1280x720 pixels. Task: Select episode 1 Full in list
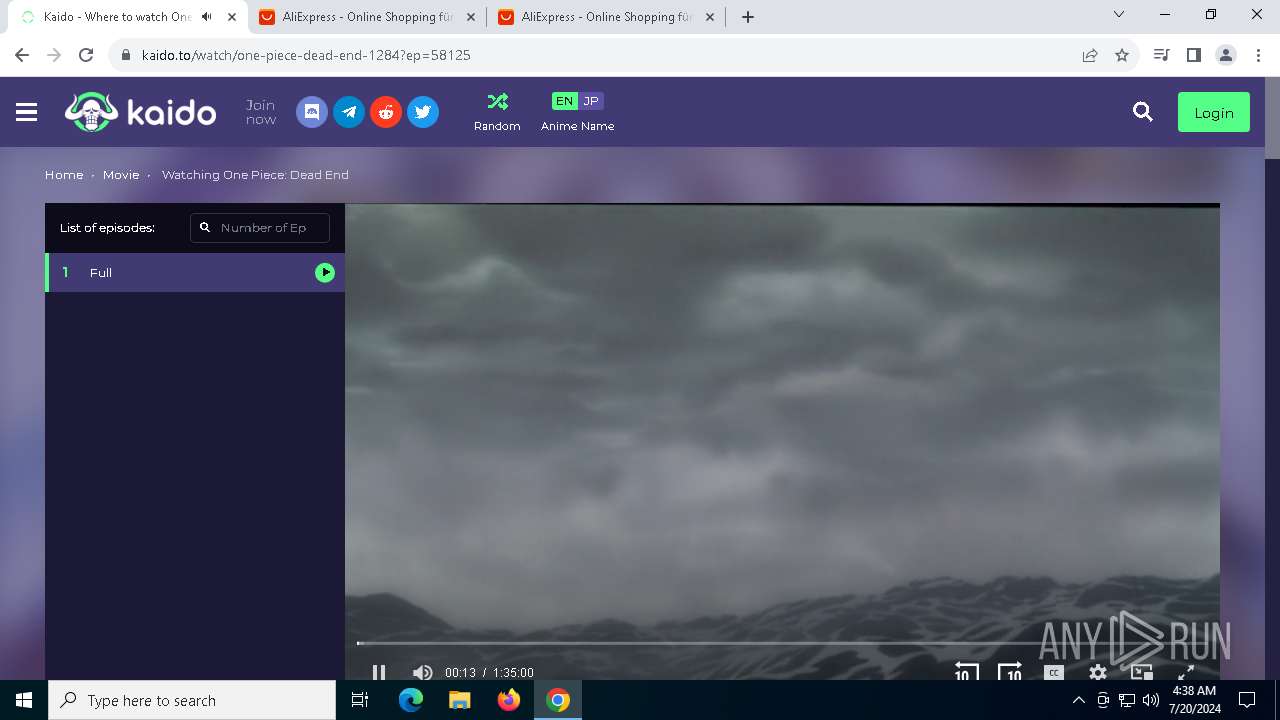coord(195,273)
